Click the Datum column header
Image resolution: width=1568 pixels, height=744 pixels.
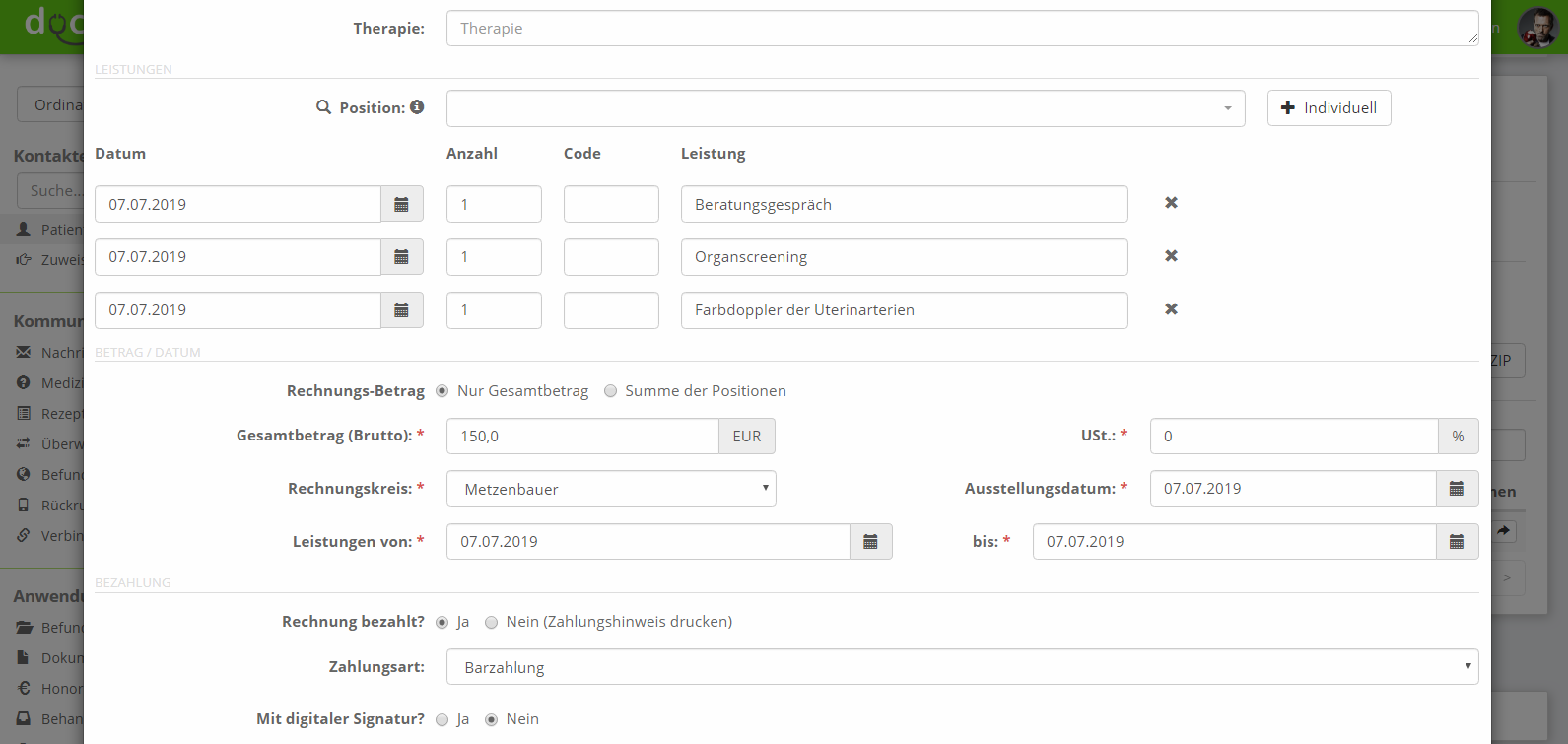point(120,154)
